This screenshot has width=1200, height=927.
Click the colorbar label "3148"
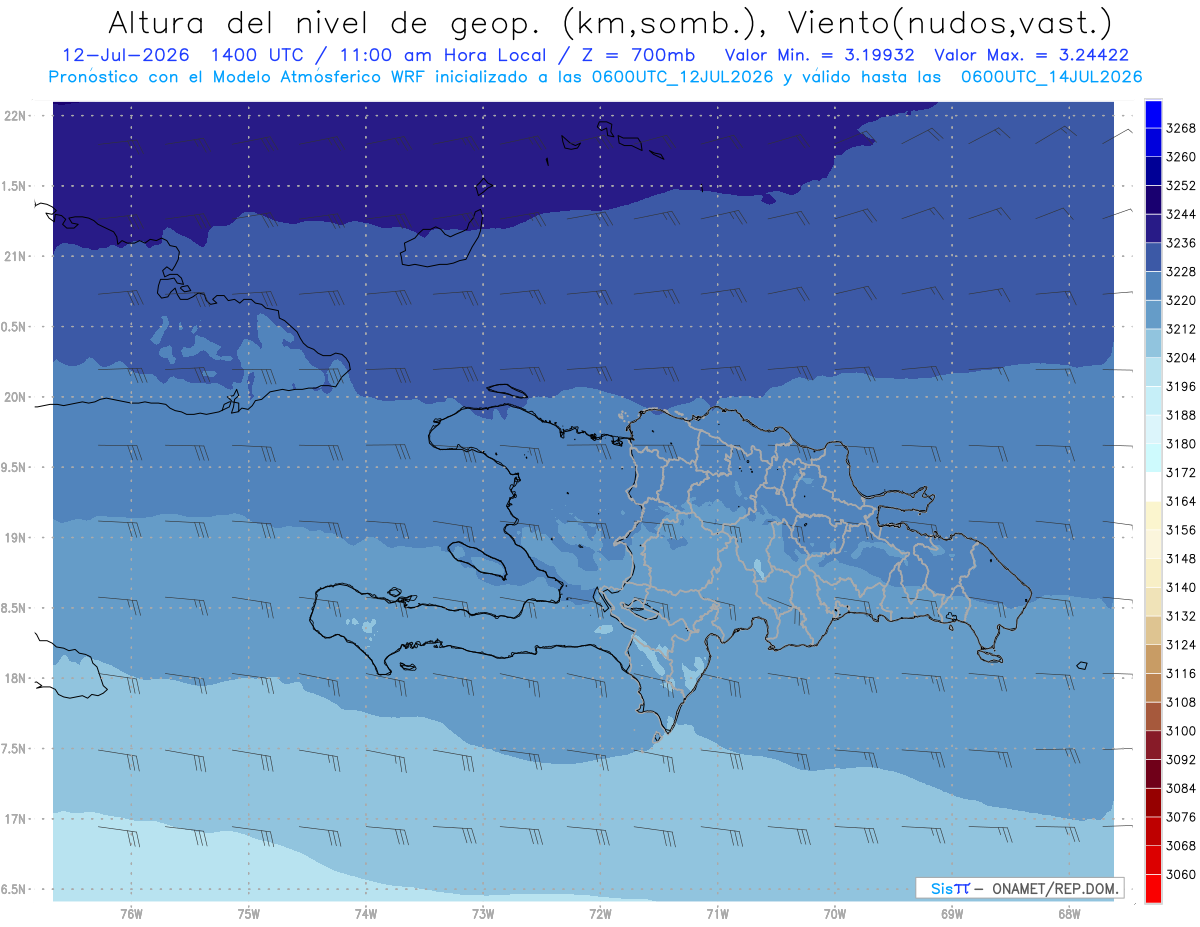pyautogui.click(x=1181, y=558)
